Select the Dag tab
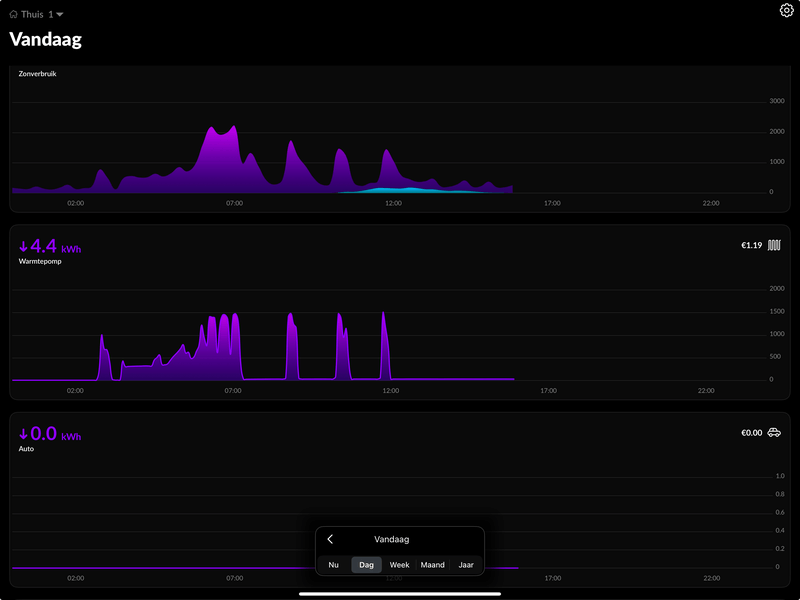The height and width of the screenshot is (600, 800). pos(366,565)
